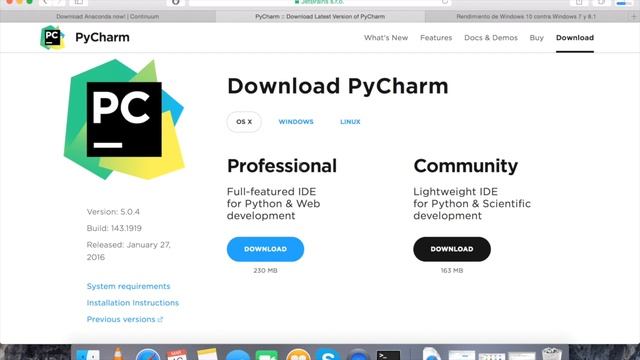Click the 'Released: January 27, 2016' text

(129, 251)
